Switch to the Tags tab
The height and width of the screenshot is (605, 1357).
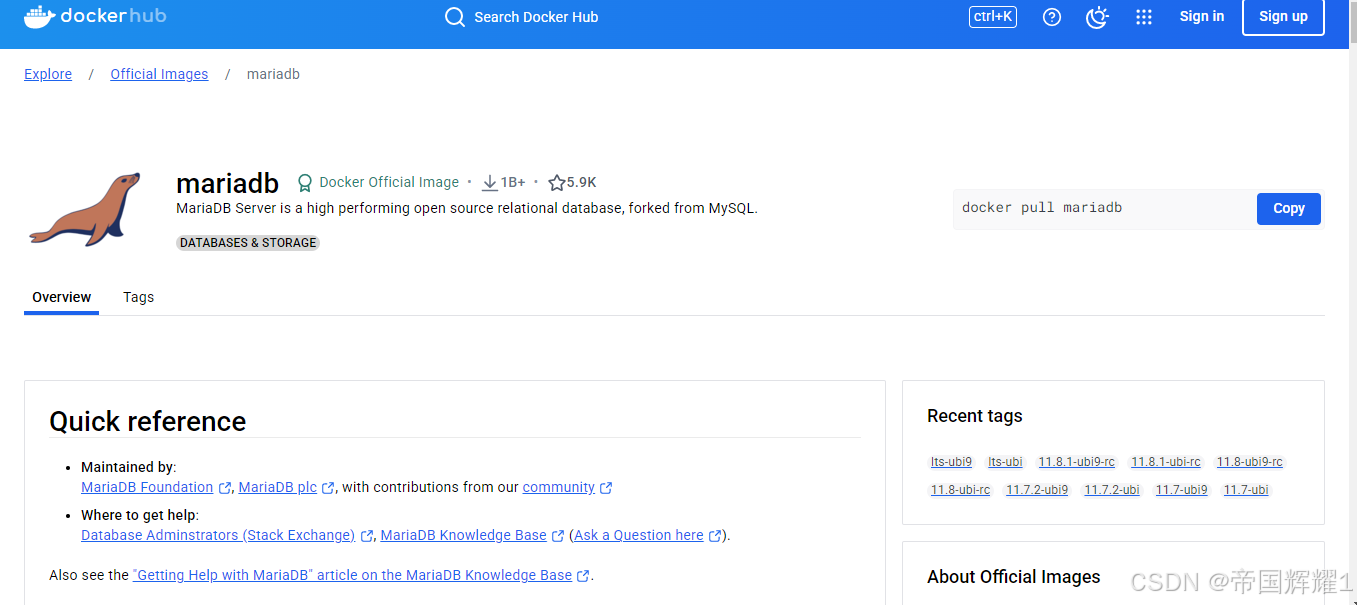[138, 297]
